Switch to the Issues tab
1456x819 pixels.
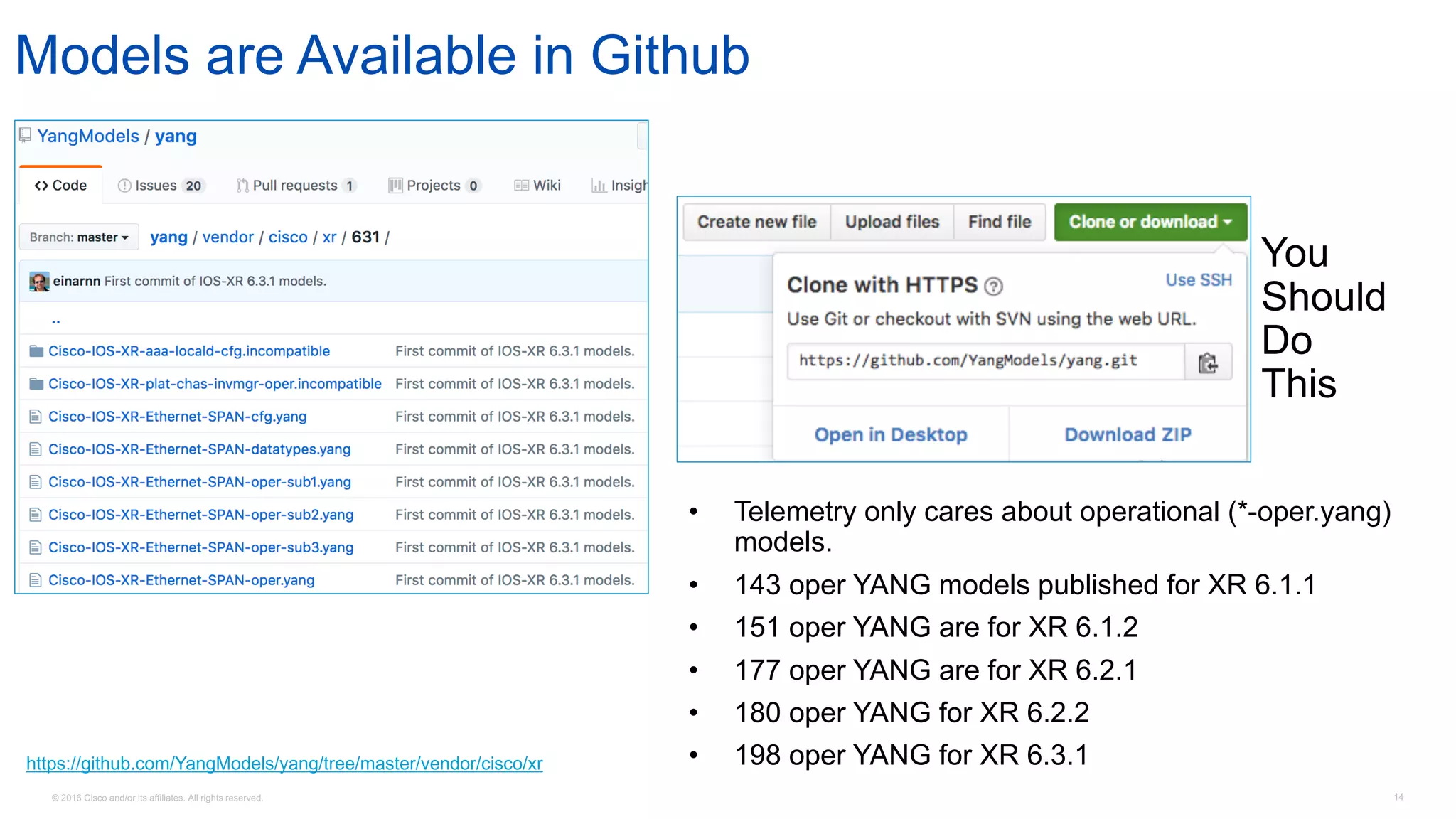[161, 186]
